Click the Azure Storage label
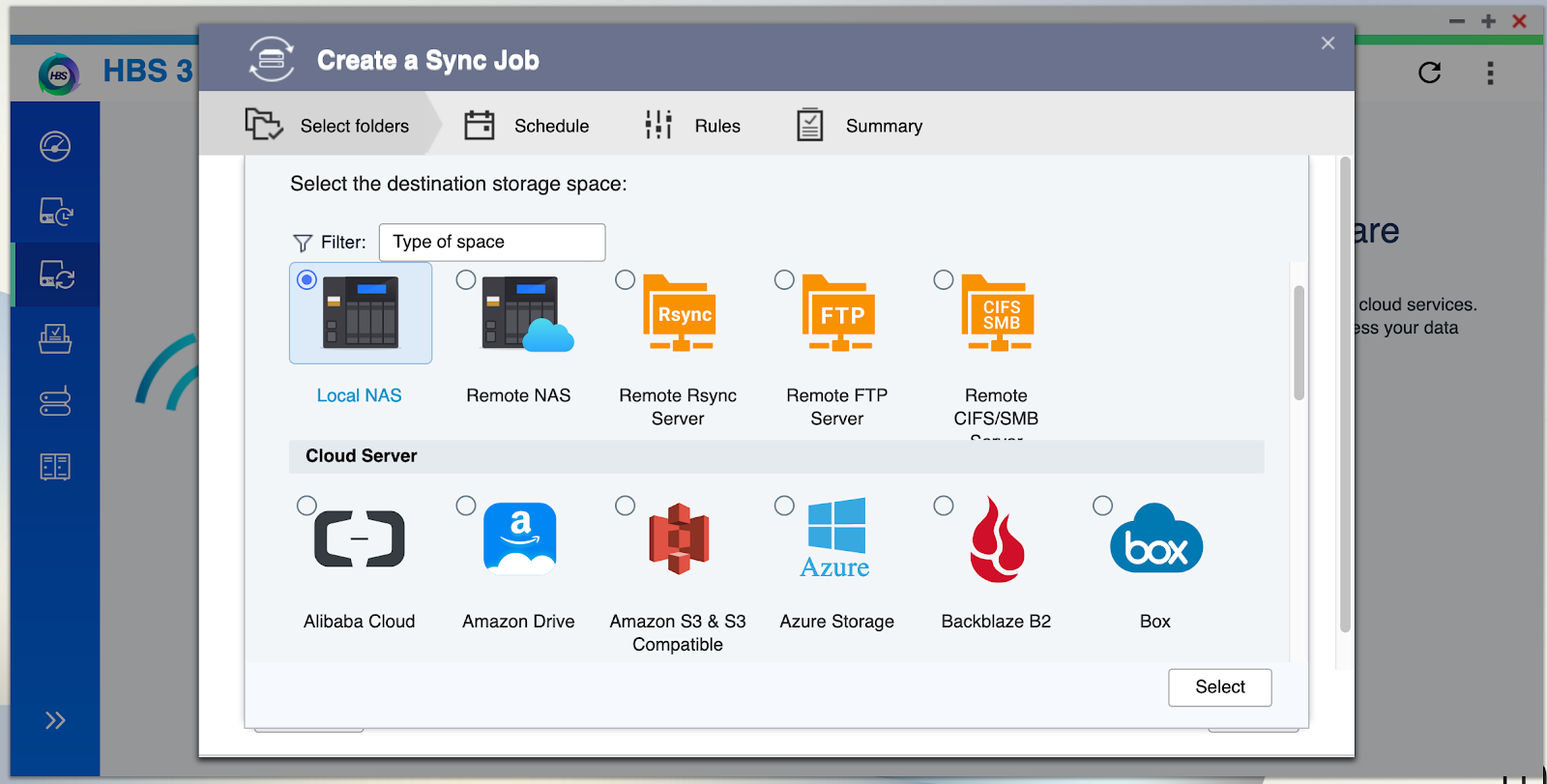 [x=837, y=622]
